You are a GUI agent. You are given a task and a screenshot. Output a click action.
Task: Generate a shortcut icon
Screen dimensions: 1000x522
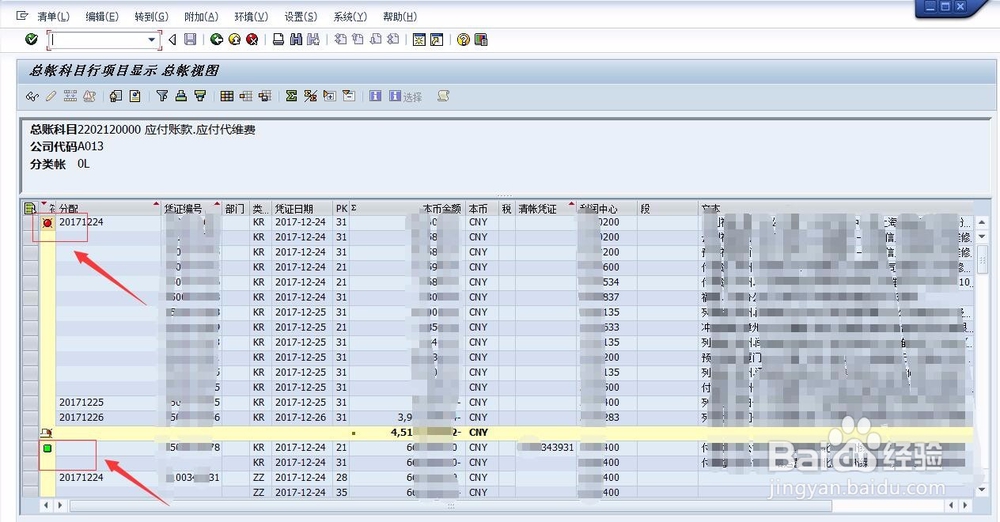437,40
